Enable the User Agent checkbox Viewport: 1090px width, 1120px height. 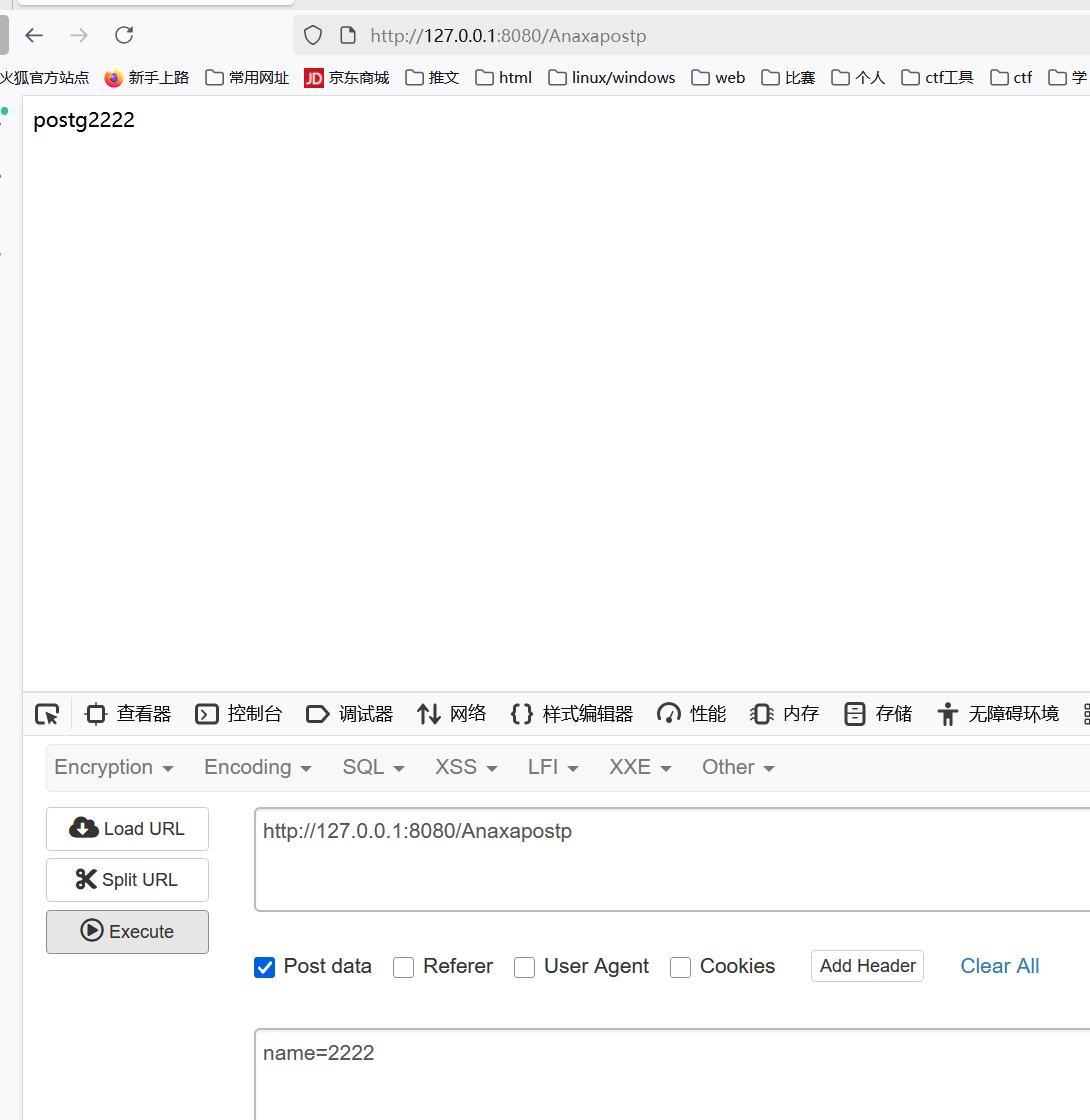click(524, 967)
